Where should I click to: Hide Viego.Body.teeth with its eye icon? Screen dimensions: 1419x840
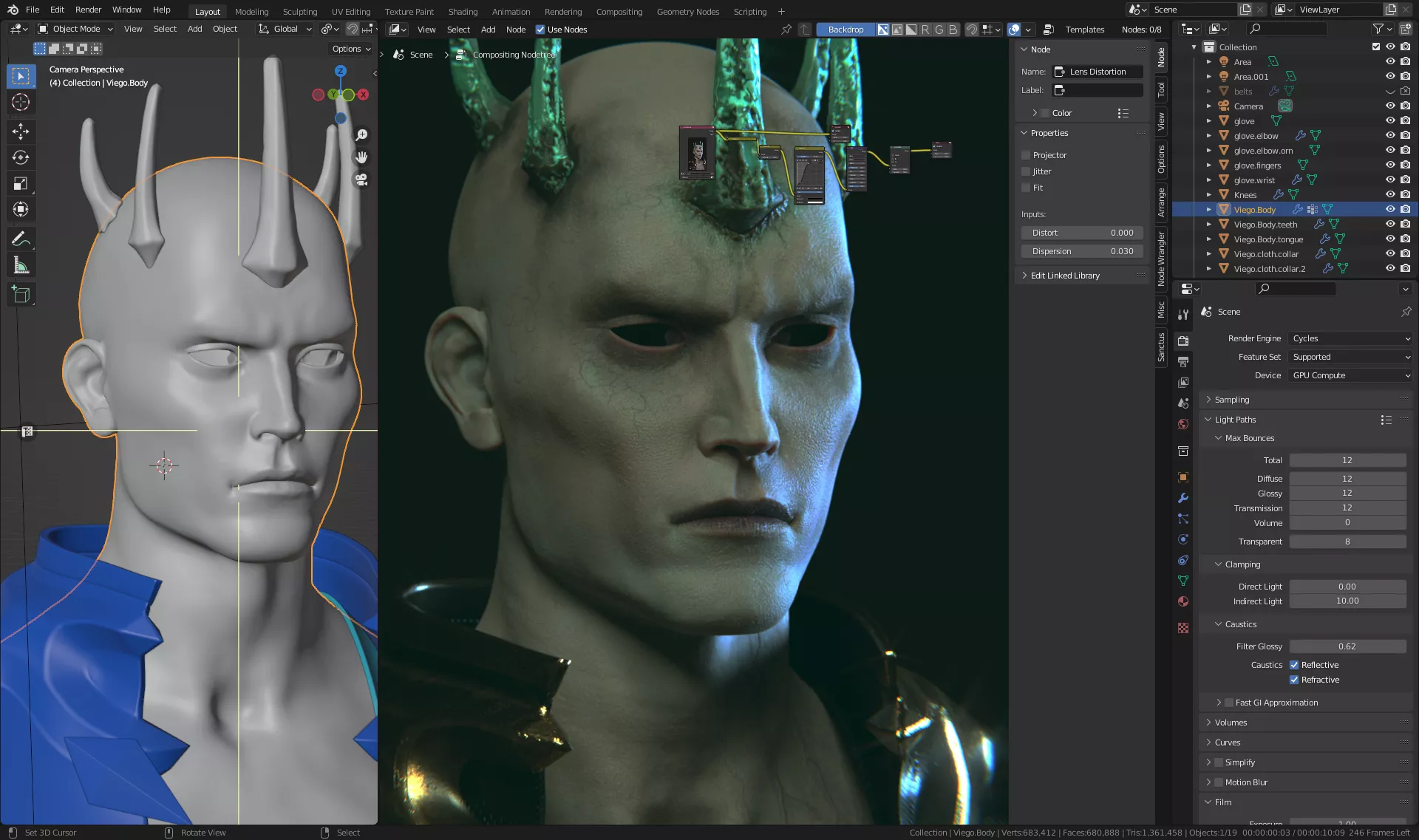[1389, 224]
